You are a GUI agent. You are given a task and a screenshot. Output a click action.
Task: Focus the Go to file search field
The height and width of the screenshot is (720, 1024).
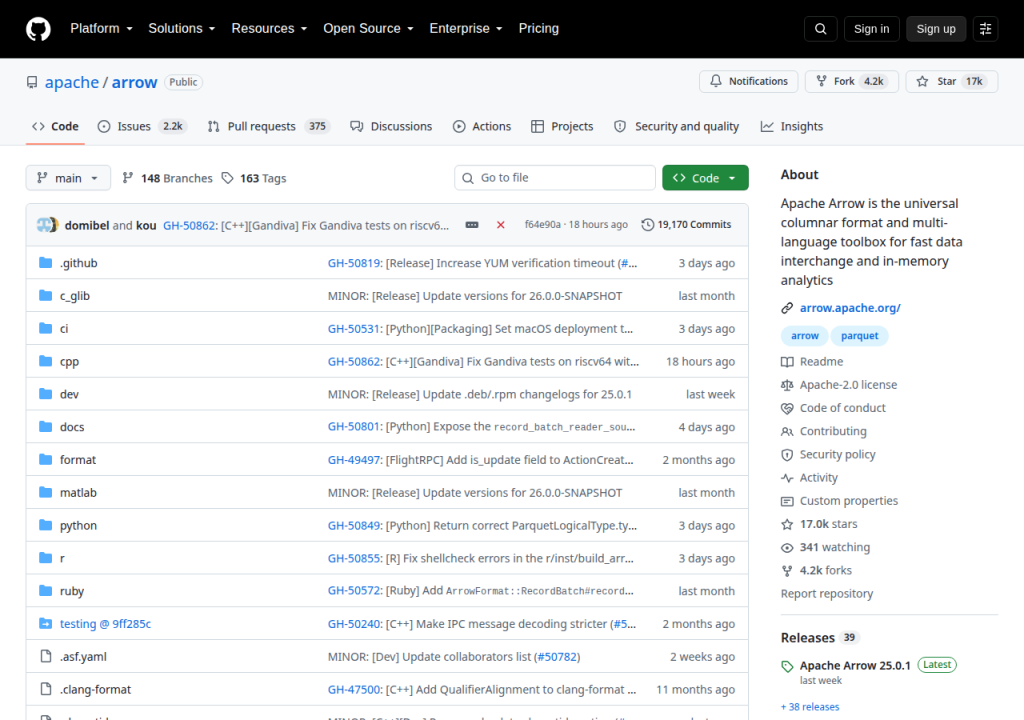(x=554, y=178)
